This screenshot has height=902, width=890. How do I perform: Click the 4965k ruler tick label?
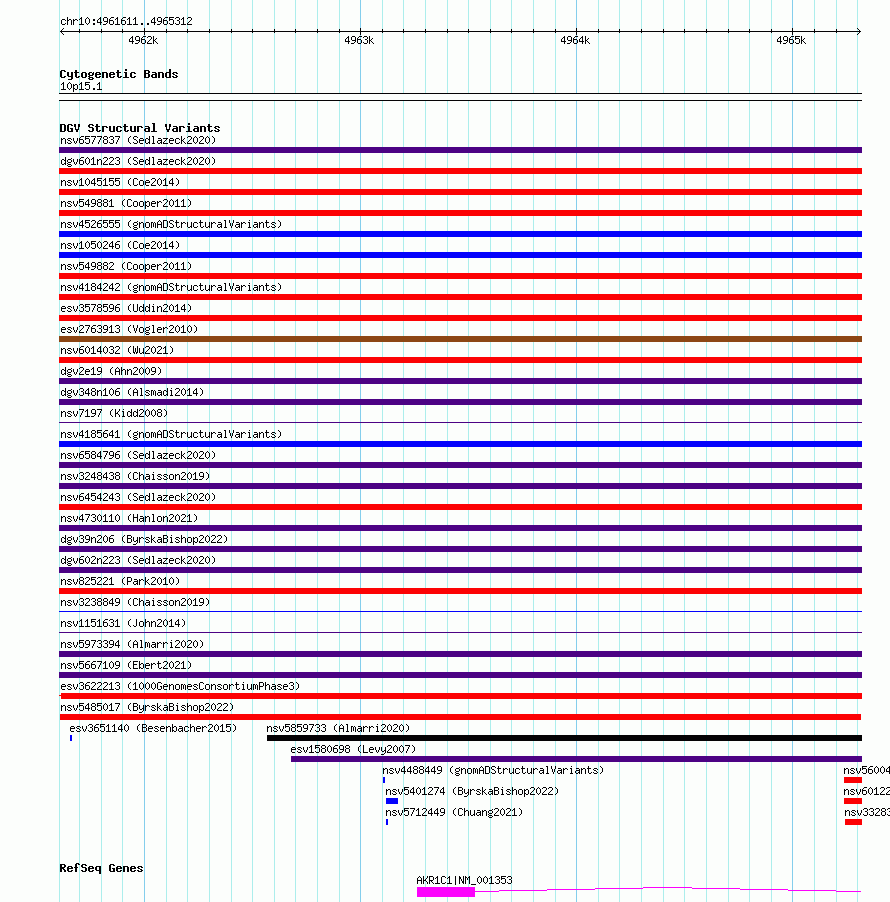tap(791, 40)
